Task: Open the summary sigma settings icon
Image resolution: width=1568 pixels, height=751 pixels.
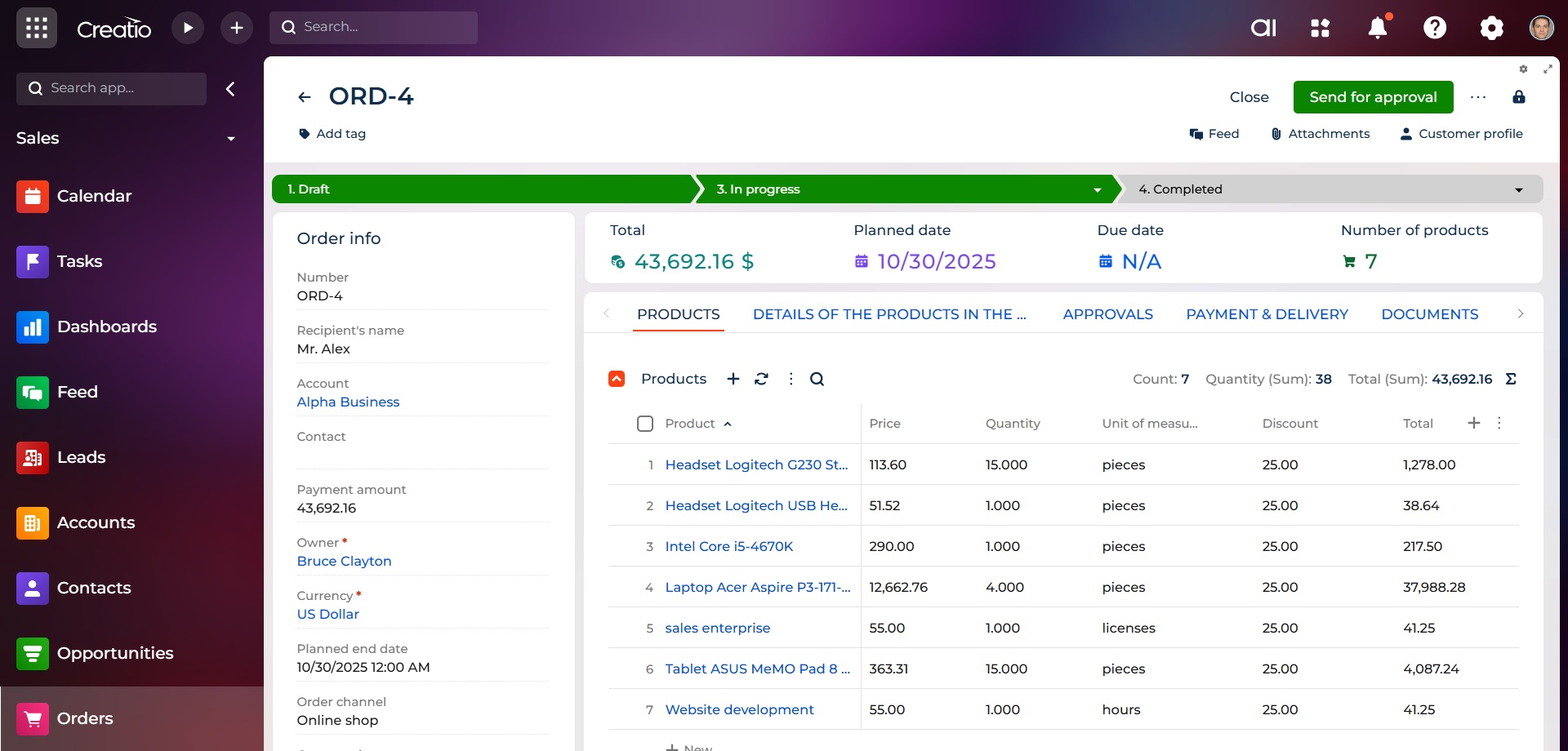Action: coord(1511,379)
